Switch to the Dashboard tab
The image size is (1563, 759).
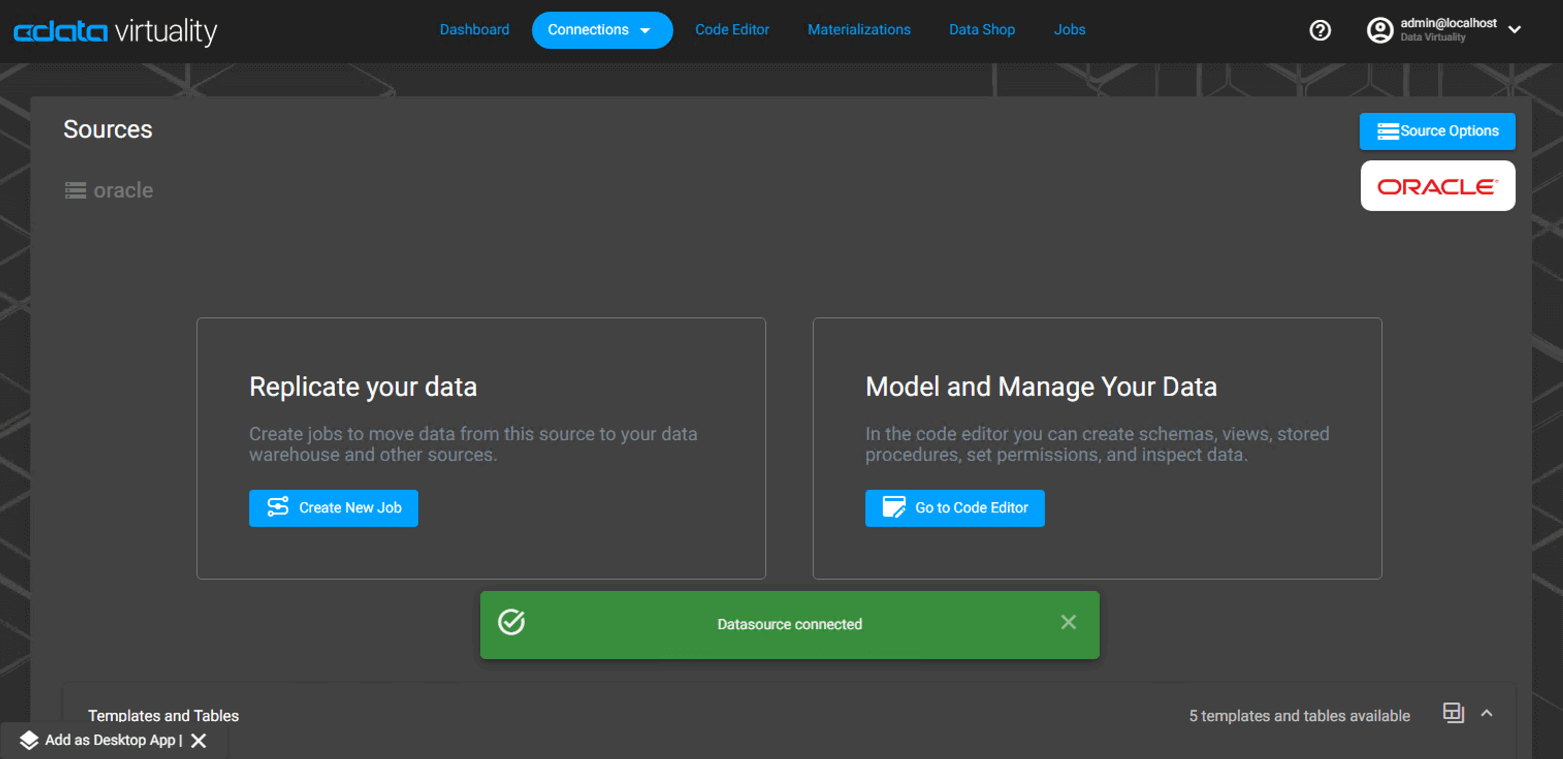(x=475, y=30)
